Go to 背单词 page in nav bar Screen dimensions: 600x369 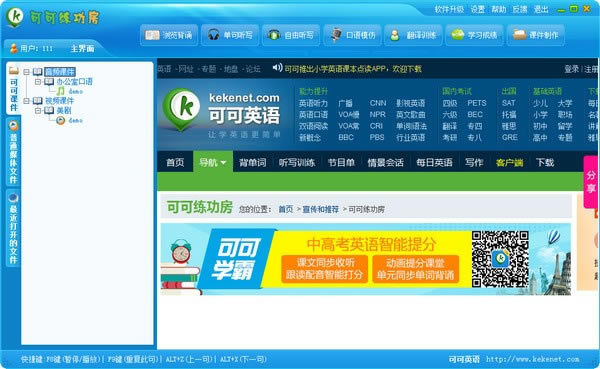(253, 162)
